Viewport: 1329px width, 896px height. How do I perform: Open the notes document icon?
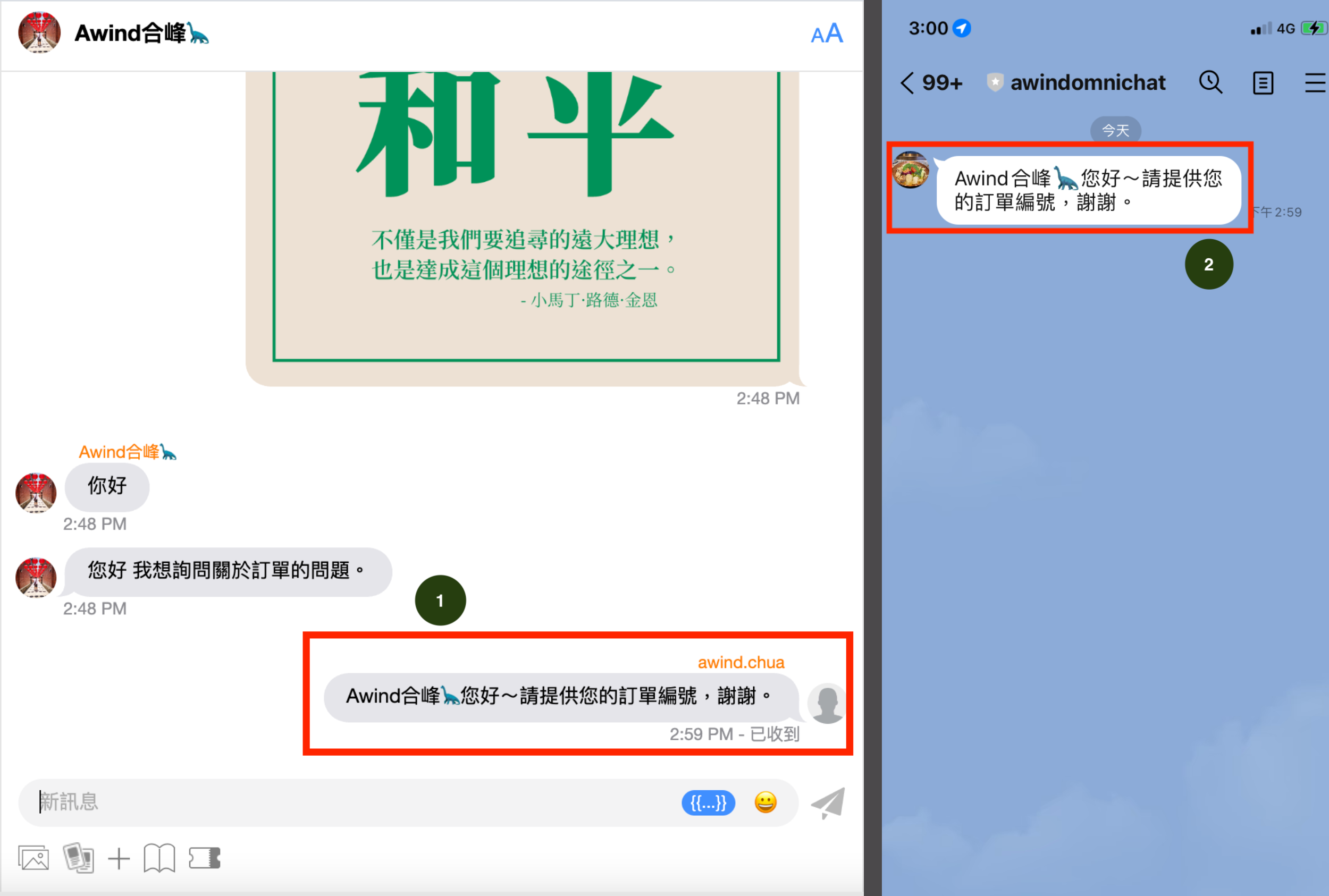(1262, 83)
